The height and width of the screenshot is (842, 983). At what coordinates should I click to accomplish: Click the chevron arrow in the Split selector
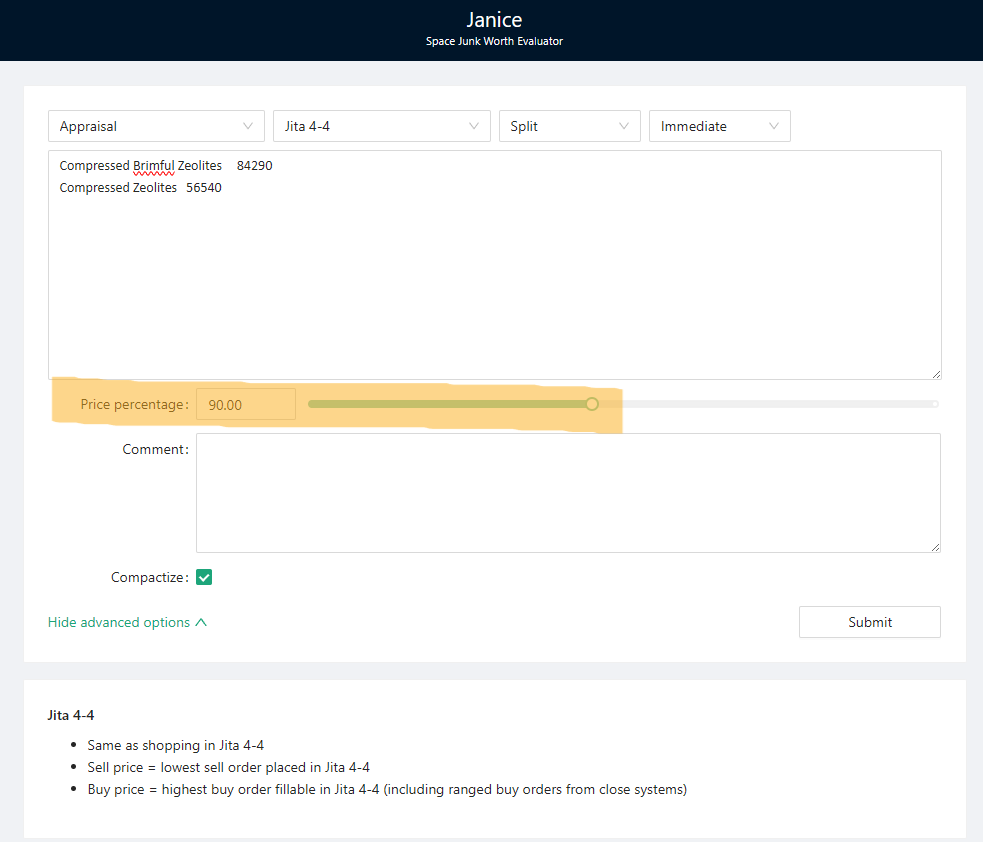tap(624, 126)
